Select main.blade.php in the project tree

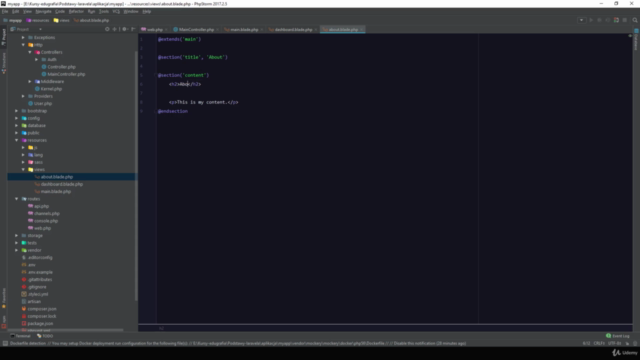point(53,191)
